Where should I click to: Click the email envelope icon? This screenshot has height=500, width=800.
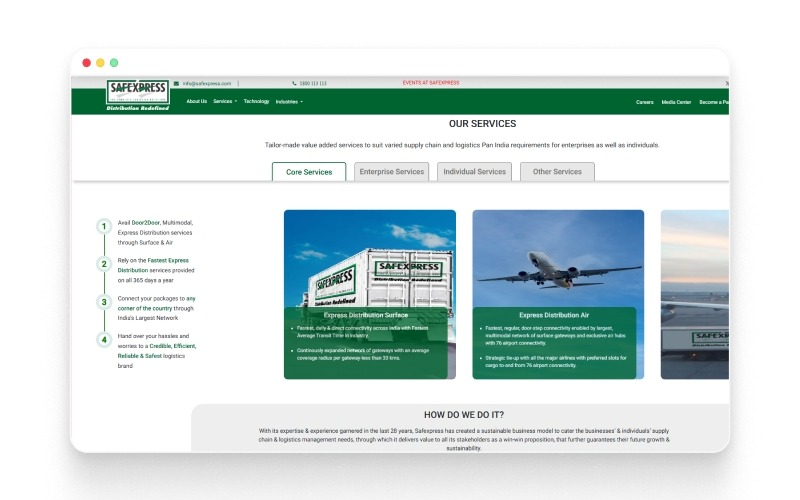click(x=177, y=83)
